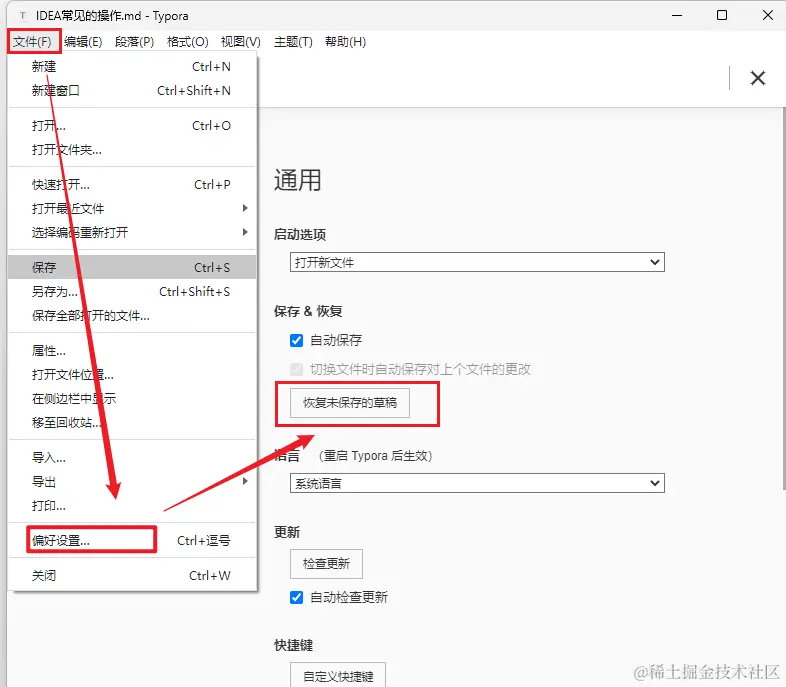786x687 pixels.
Task: Open the 语言 dropdown showing 系统语言
Action: tap(477, 483)
